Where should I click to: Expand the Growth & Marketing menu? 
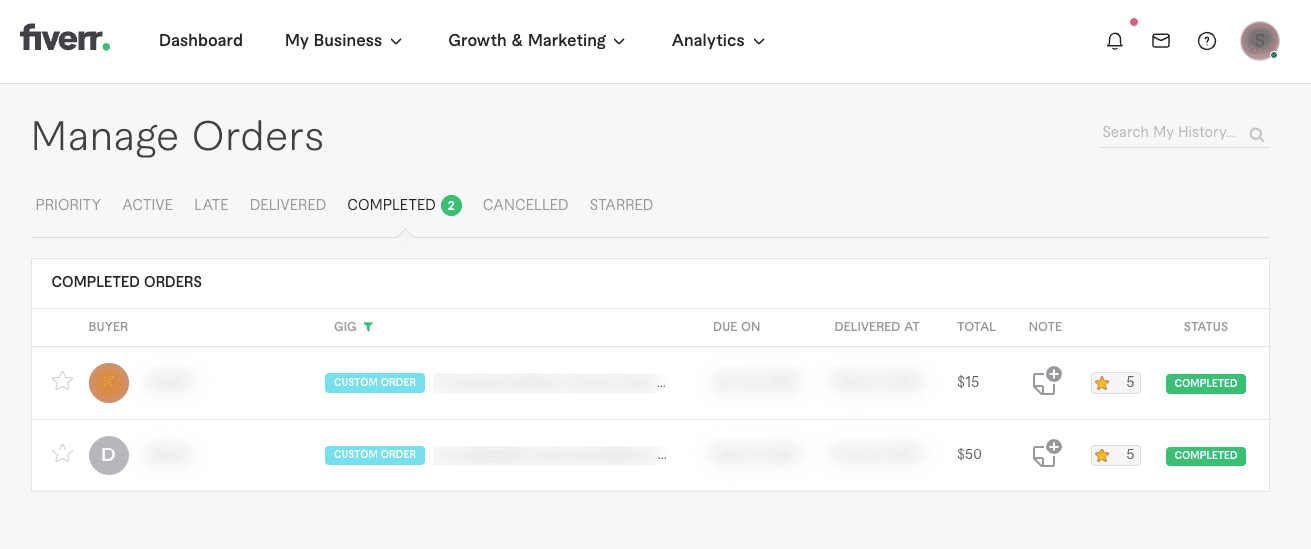[536, 41]
